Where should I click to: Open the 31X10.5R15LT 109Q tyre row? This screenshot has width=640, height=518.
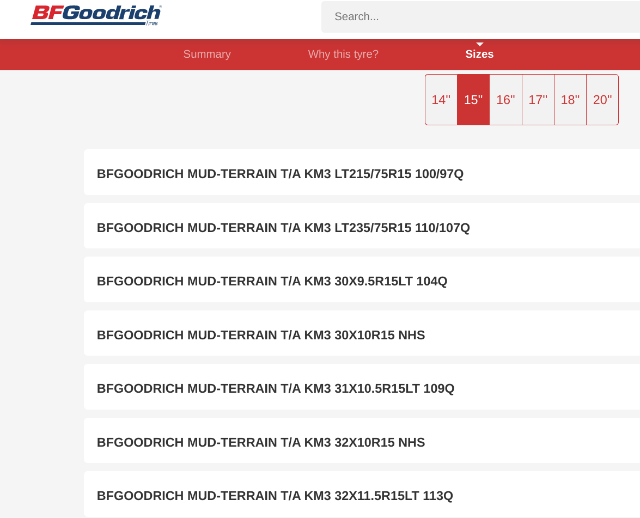pos(362,387)
